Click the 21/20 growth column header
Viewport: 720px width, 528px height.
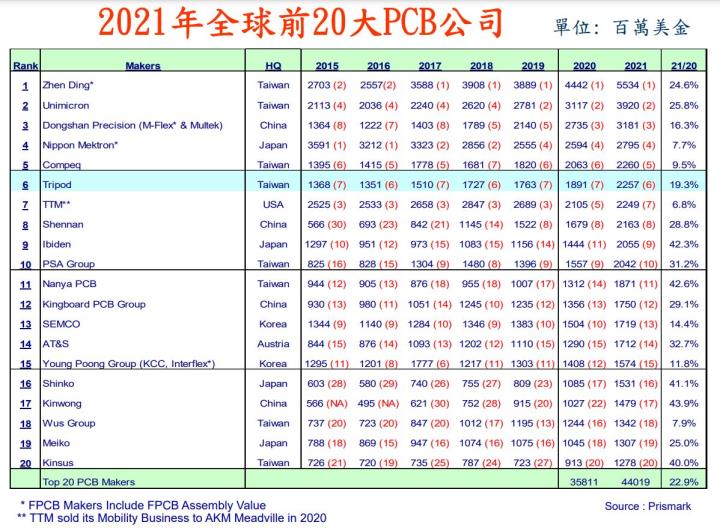(684, 66)
